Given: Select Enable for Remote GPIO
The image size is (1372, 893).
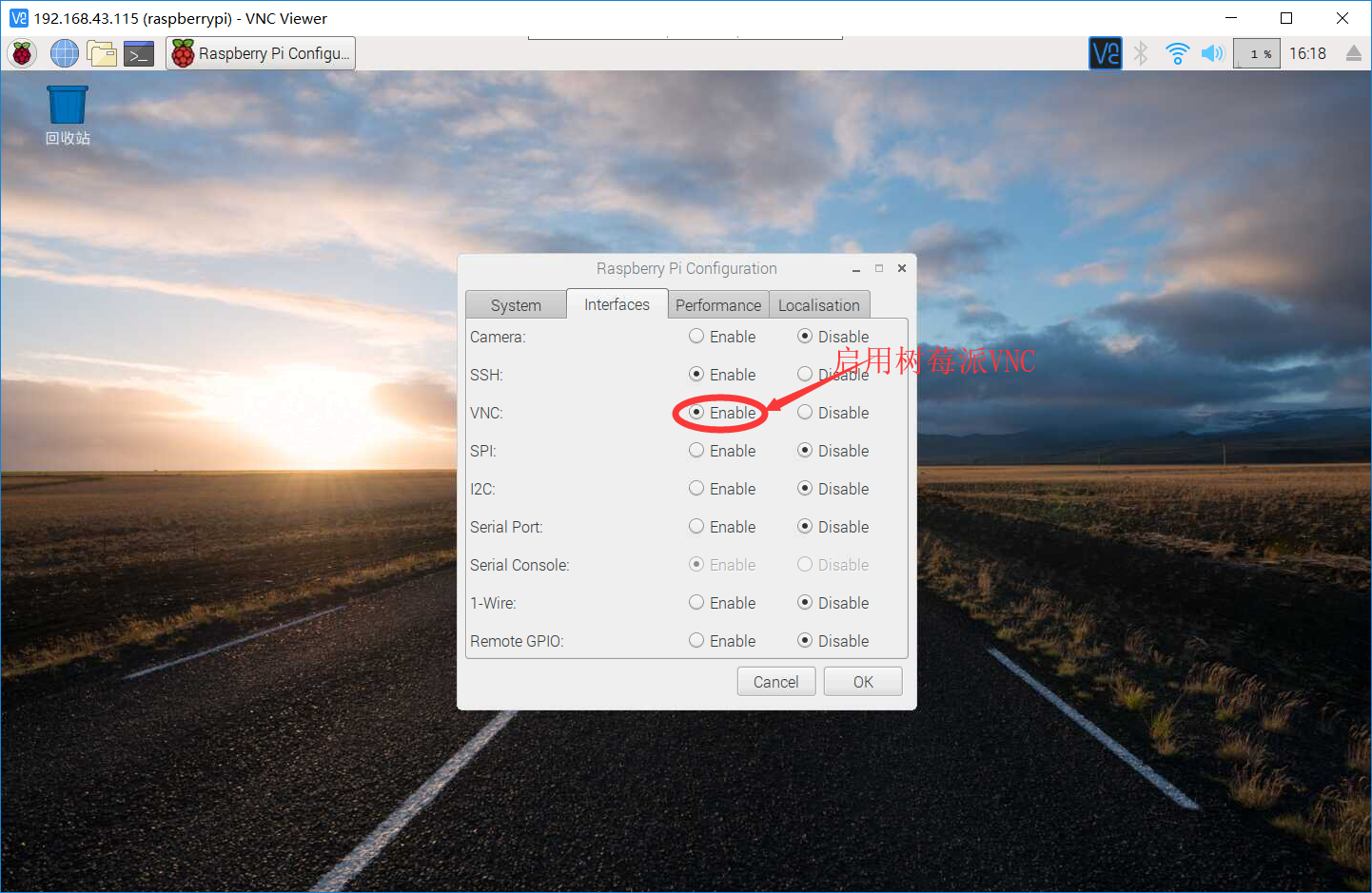Looking at the screenshot, I should [x=722, y=641].
